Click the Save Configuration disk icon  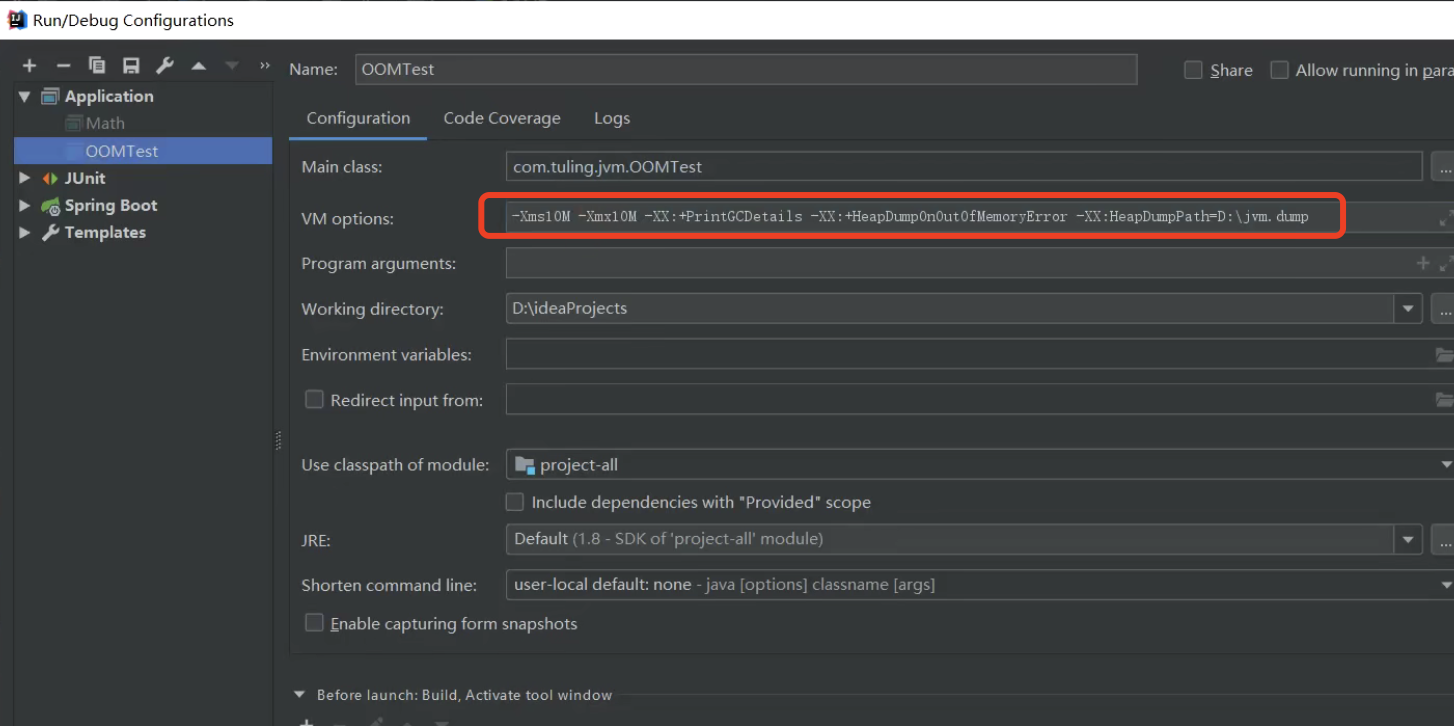tap(131, 66)
